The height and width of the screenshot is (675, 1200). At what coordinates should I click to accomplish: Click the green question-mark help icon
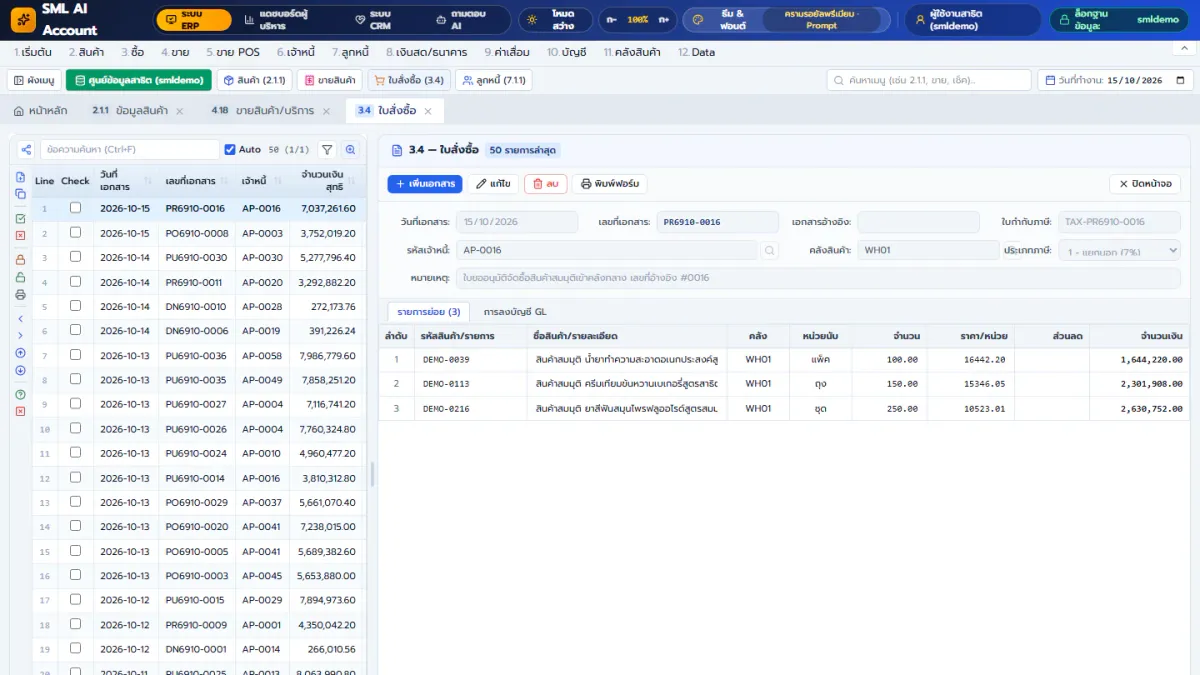(x=20, y=394)
